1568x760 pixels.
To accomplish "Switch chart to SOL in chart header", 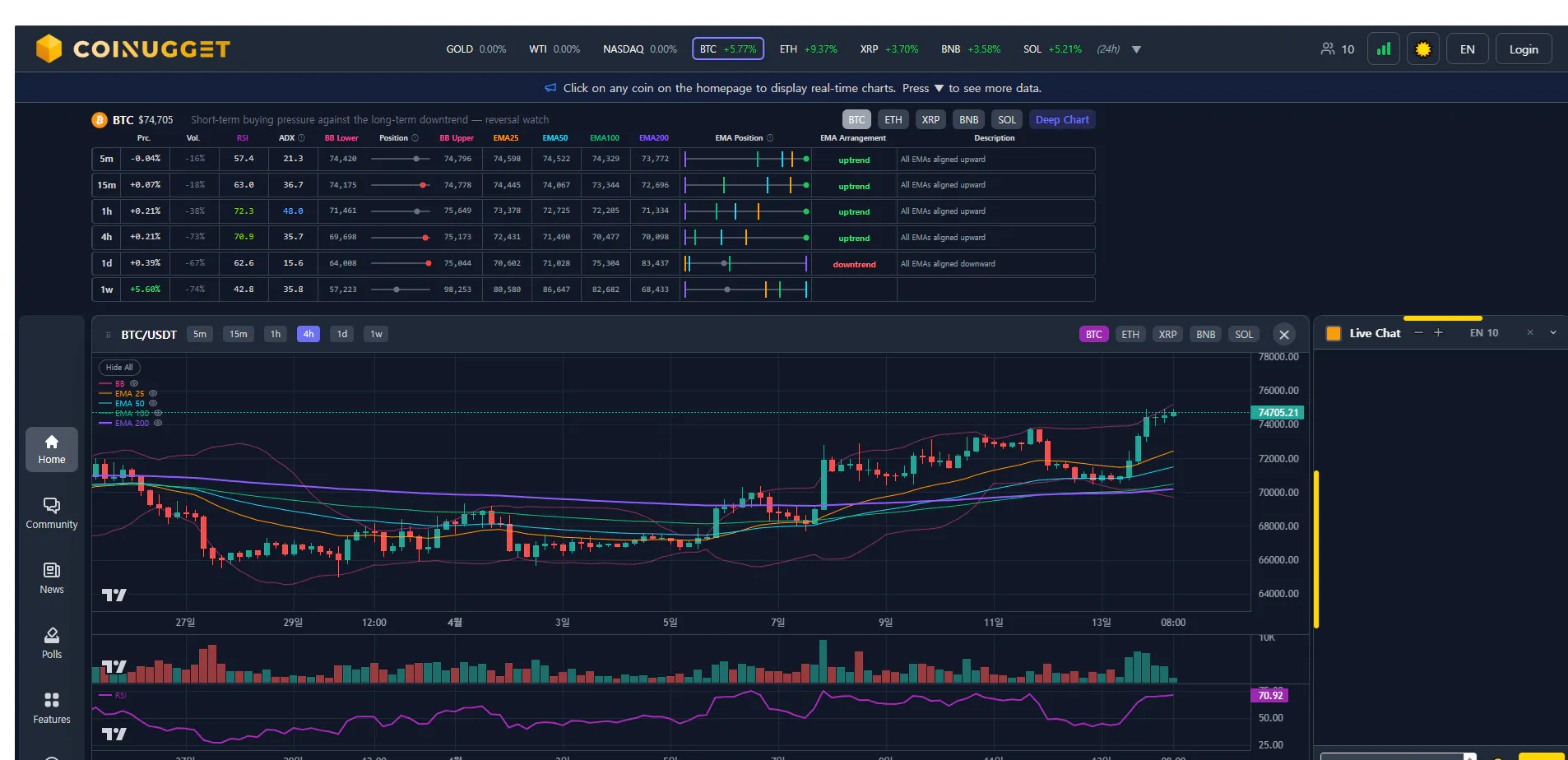I will (x=1244, y=334).
